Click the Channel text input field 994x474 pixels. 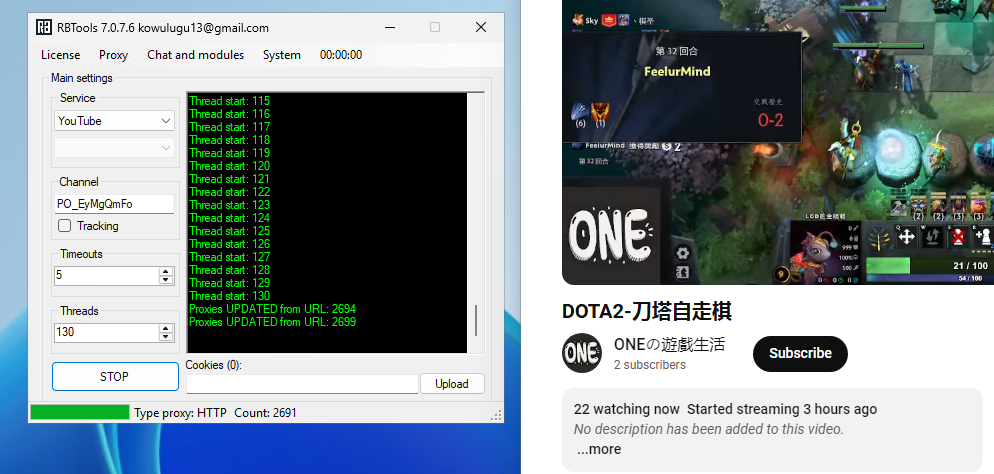pos(114,204)
